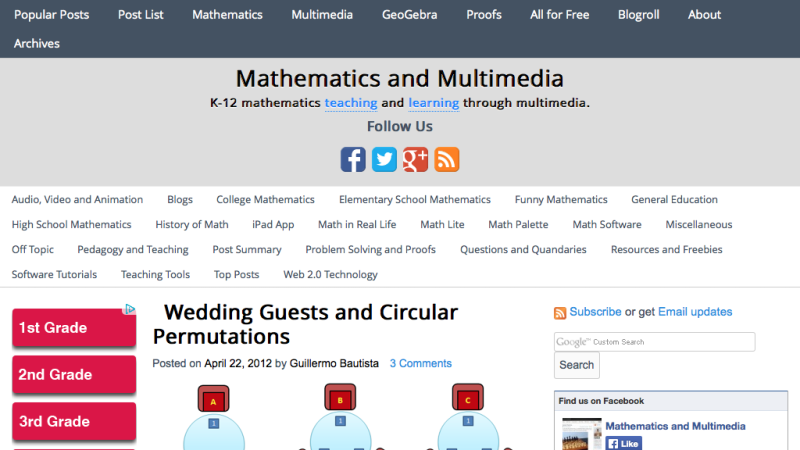Open Software Tutorials category

(x=54, y=274)
